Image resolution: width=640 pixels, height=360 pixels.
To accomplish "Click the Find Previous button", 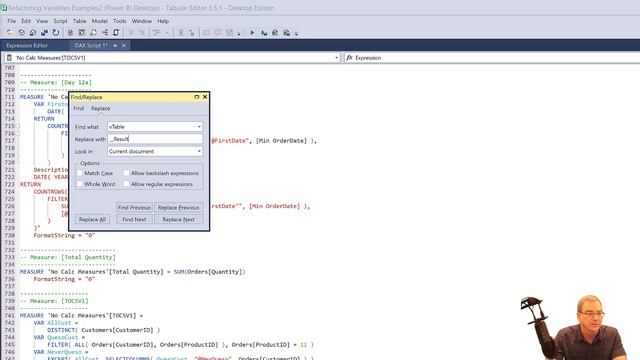I will point(134,208).
